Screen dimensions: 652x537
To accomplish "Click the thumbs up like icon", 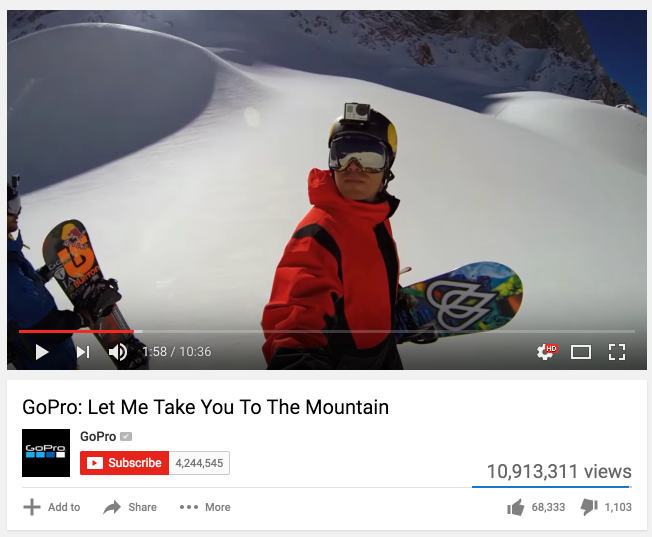I will pyautogui.click(x=516, y=507).
